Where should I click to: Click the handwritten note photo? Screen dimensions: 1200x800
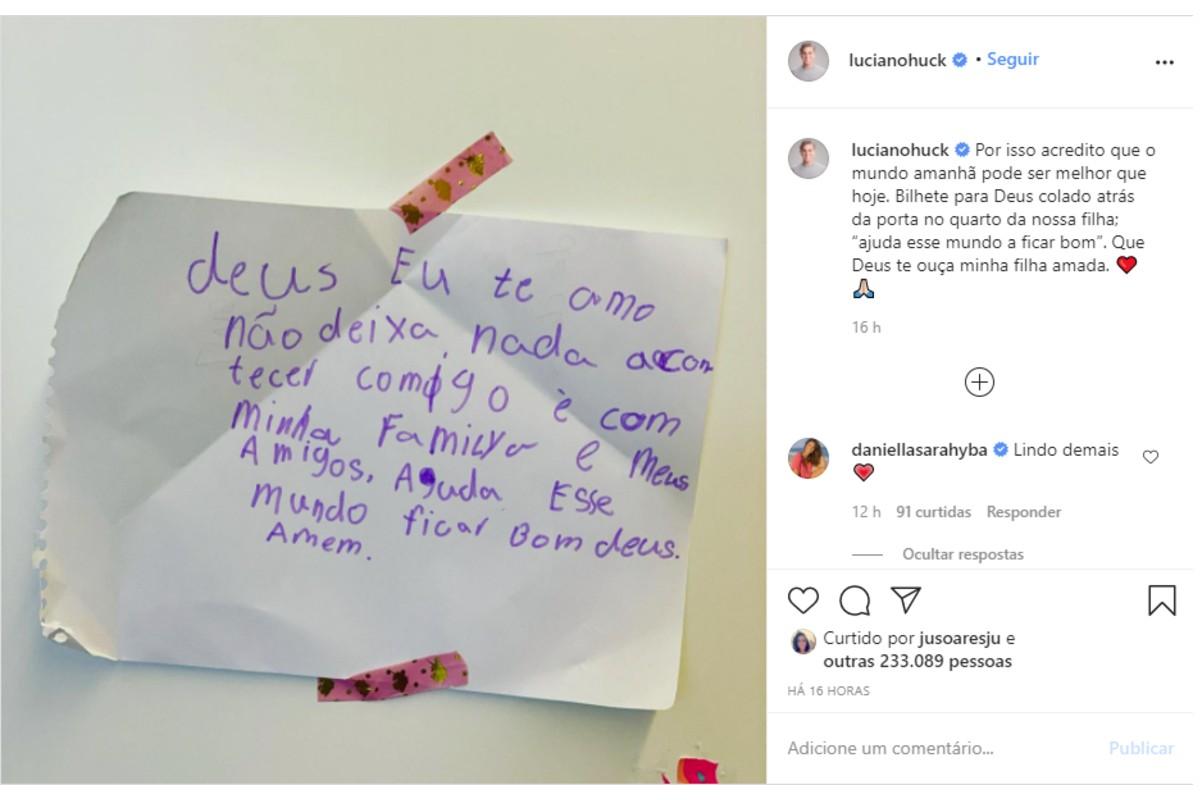coord(384,400)
